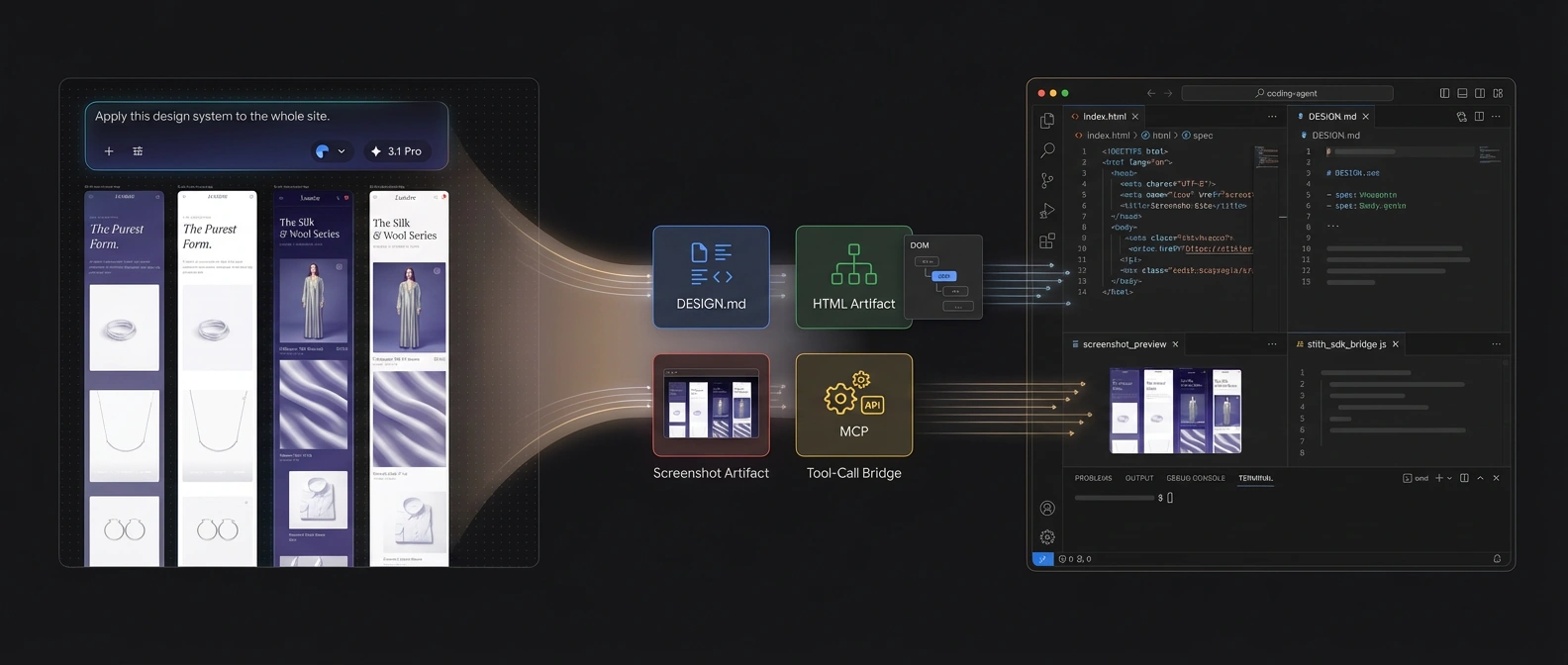Click DESIGN.md breadcrumb under its tab
The image size is (1568, 665).
point(1335,136)
